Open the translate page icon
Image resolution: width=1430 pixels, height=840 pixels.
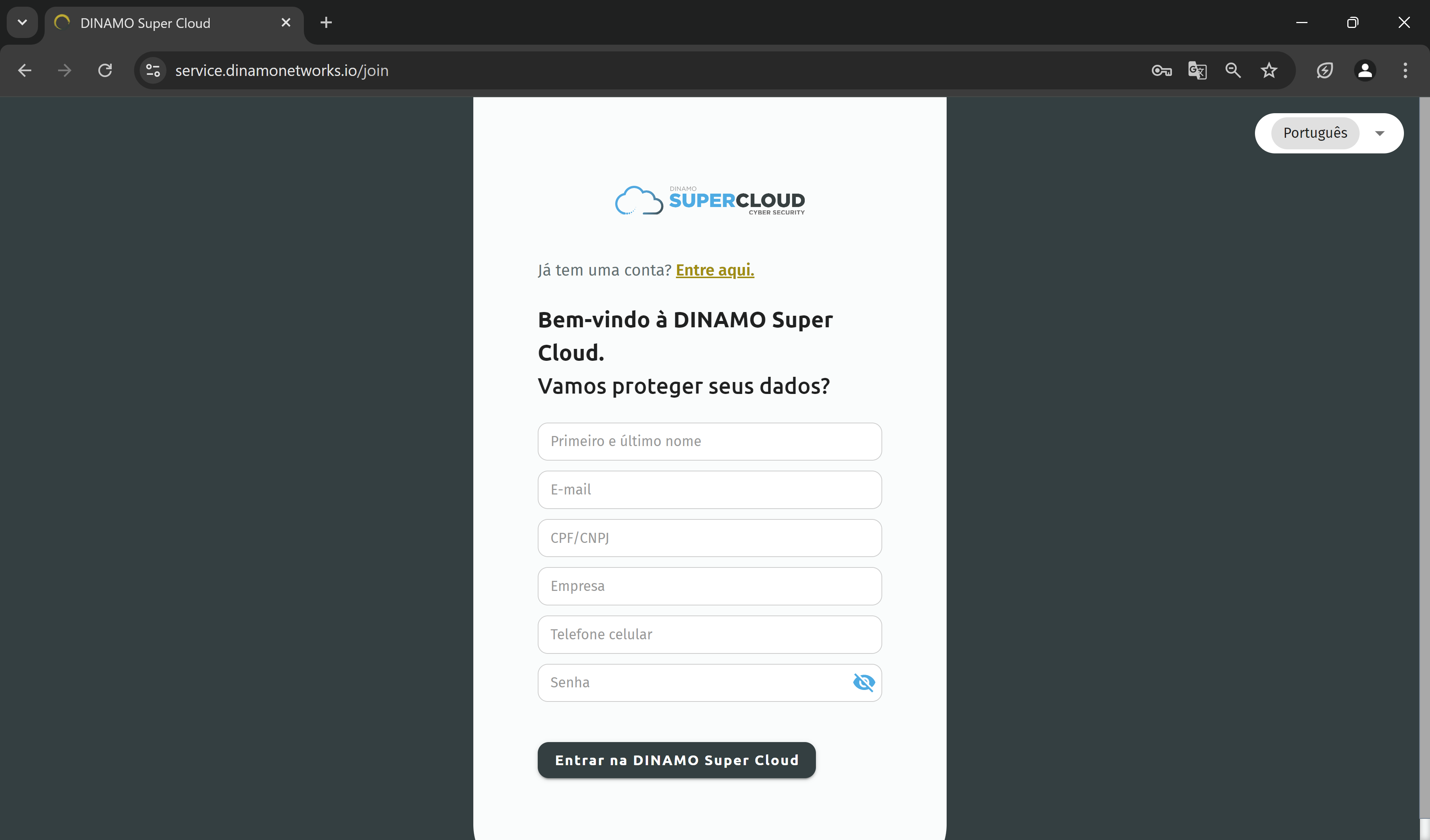pos(1197,70)
